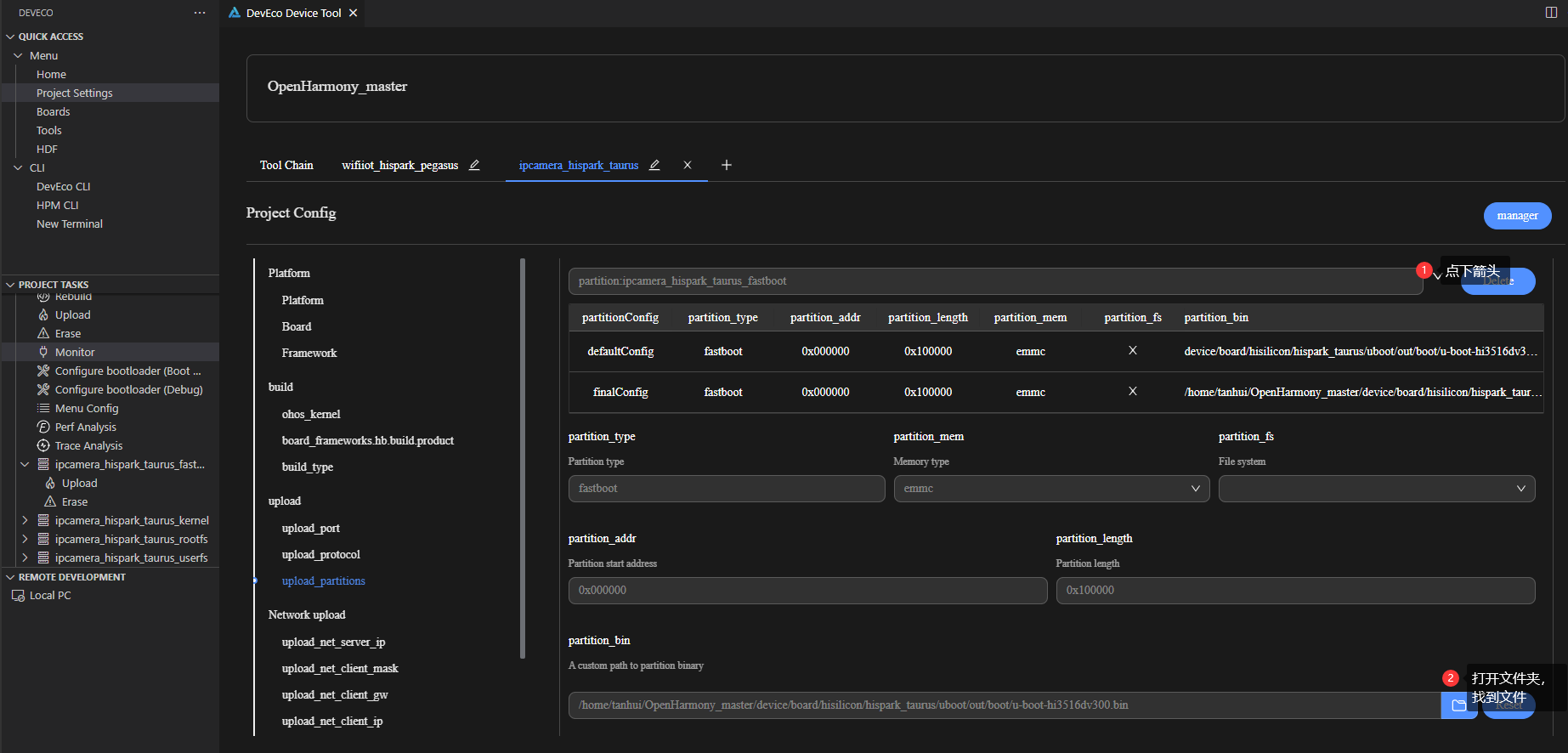Open Home in the Menu tree
Viewport: 1568px width, 753px height.
(51, 74)
